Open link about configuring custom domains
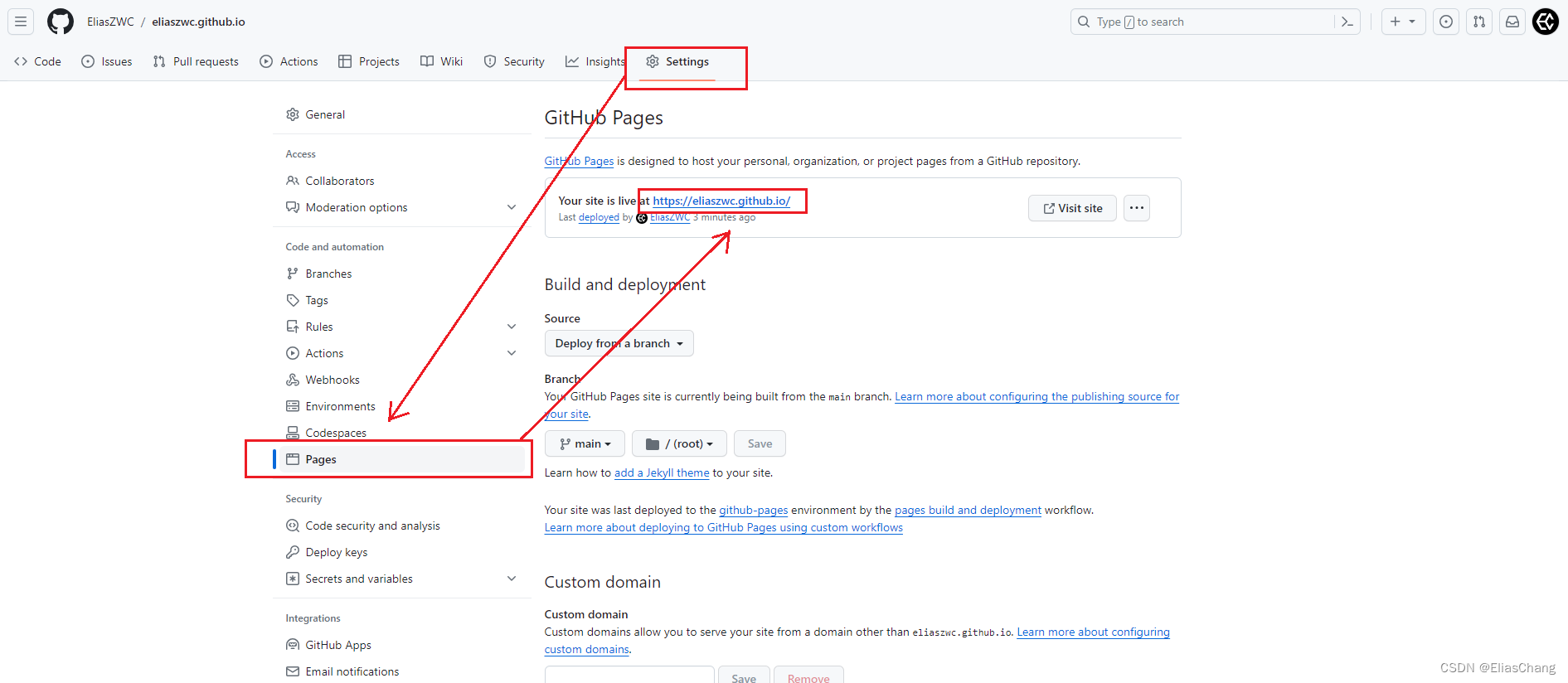Screen dimensions: 1568x683 pyautogui.click(x=1093, y=632)
